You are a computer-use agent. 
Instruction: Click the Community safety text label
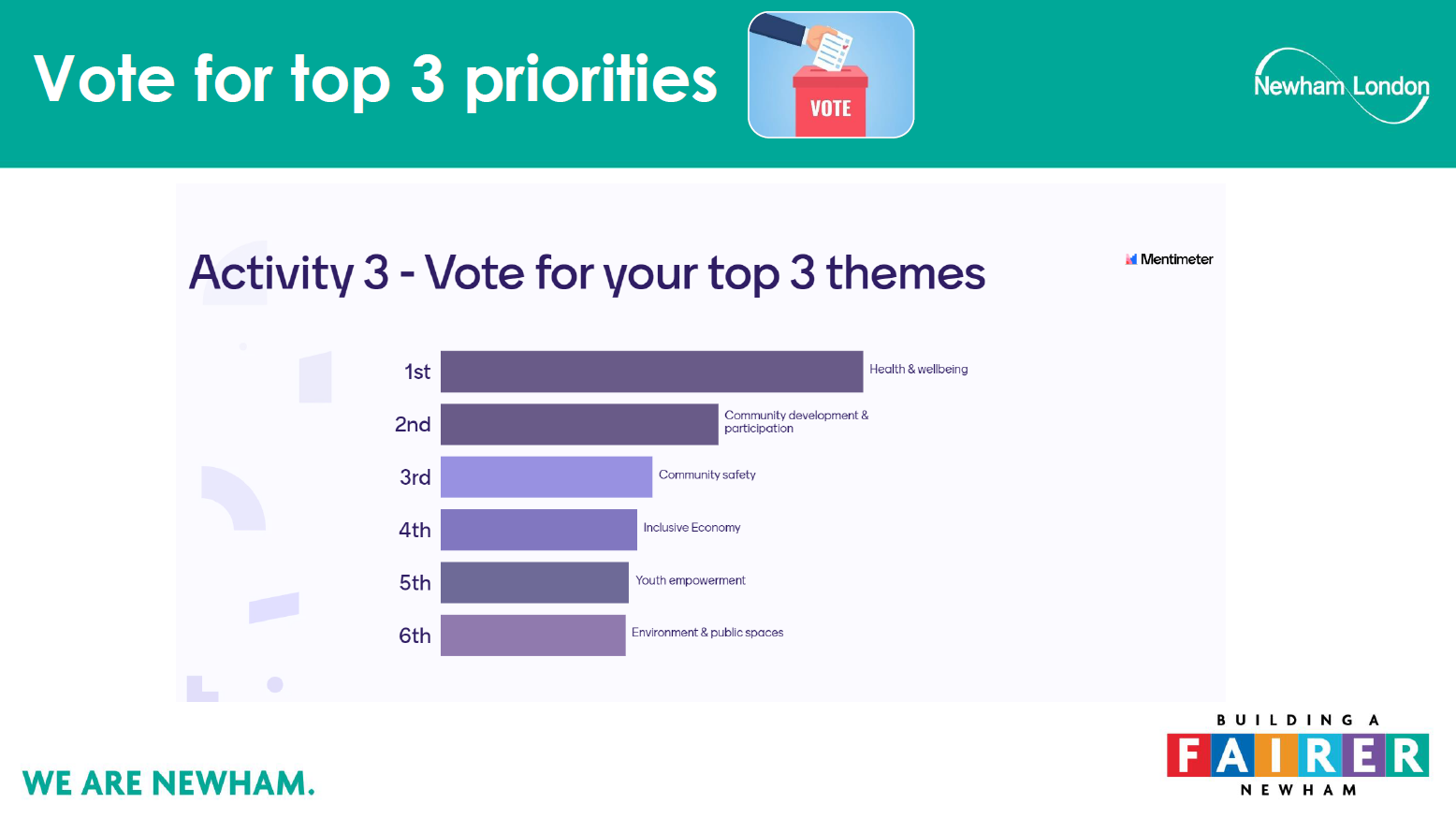[x=706, y=475]
